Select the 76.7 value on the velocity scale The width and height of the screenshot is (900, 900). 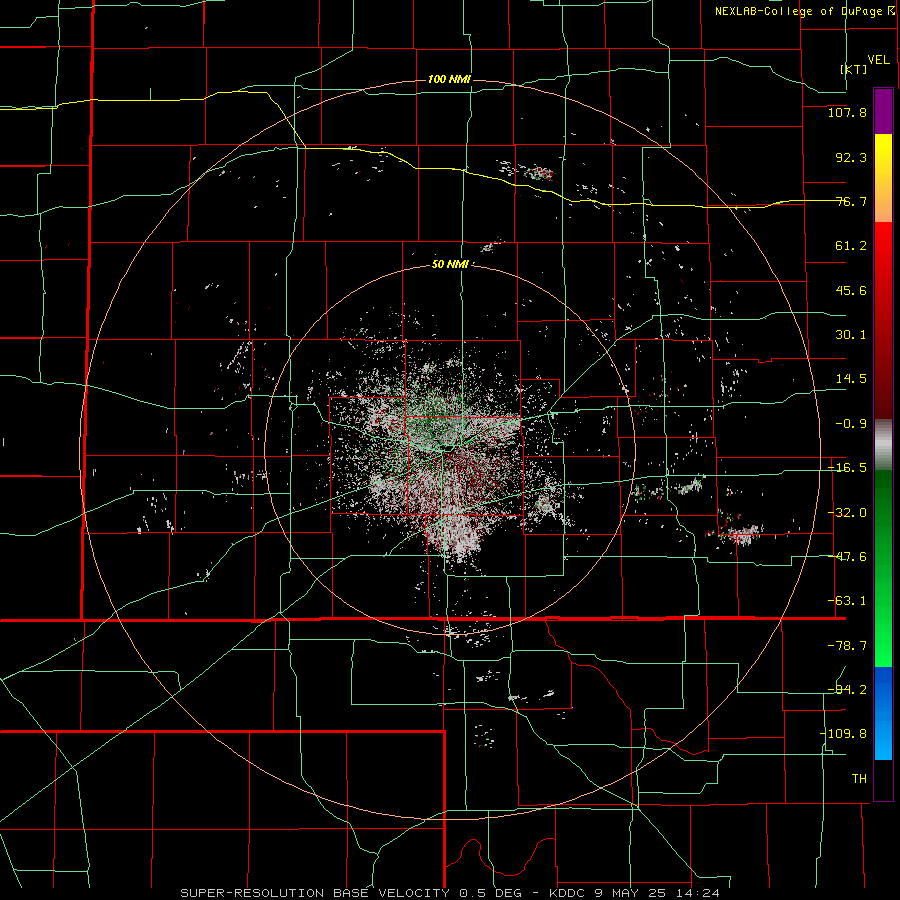pos(851,201)
